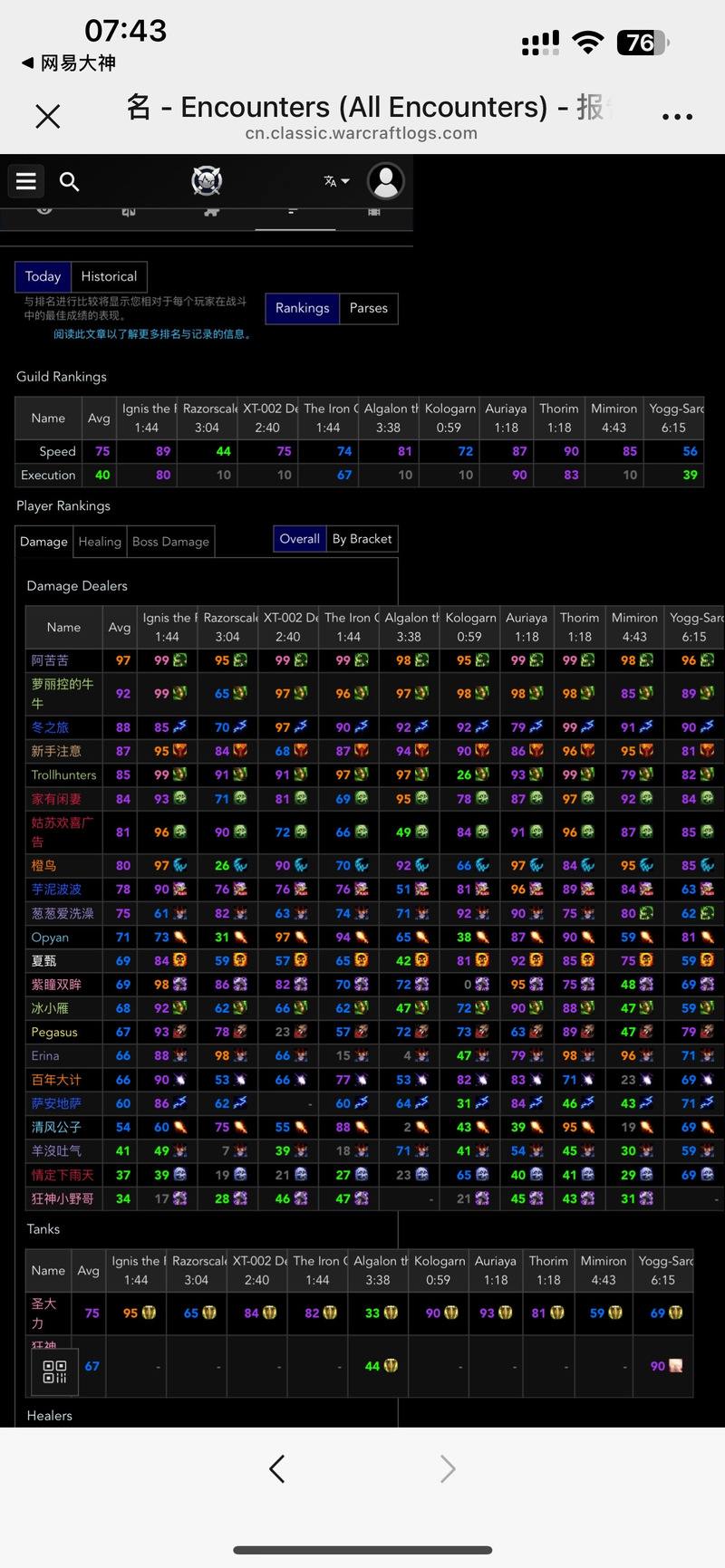Image resolution: width=725 pixels, height=1568 pixels.
Task: Open the Boss Damage tab
Action: [170, 542]
